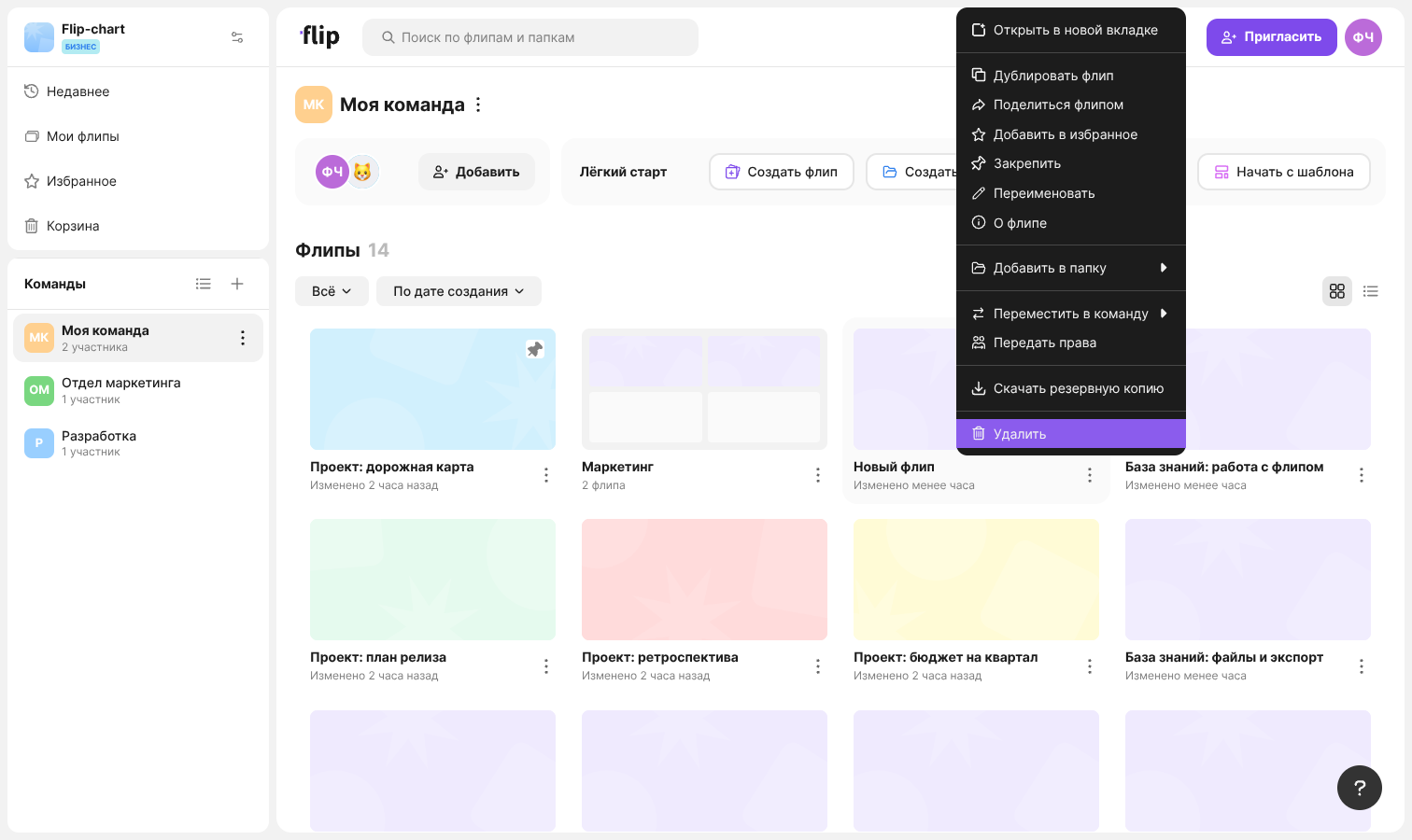Viewport: 1412px width, 840px height.
Task: Click the pin icon on the дорожная карта thumbnail
Action: 535,349
